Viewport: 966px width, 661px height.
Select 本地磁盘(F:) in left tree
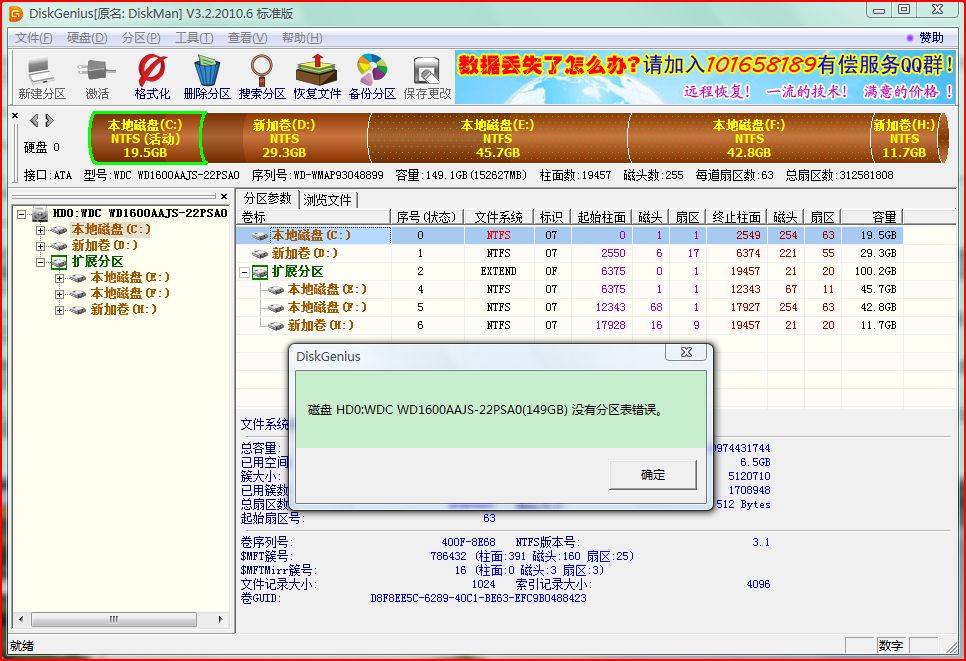[130, 294]
